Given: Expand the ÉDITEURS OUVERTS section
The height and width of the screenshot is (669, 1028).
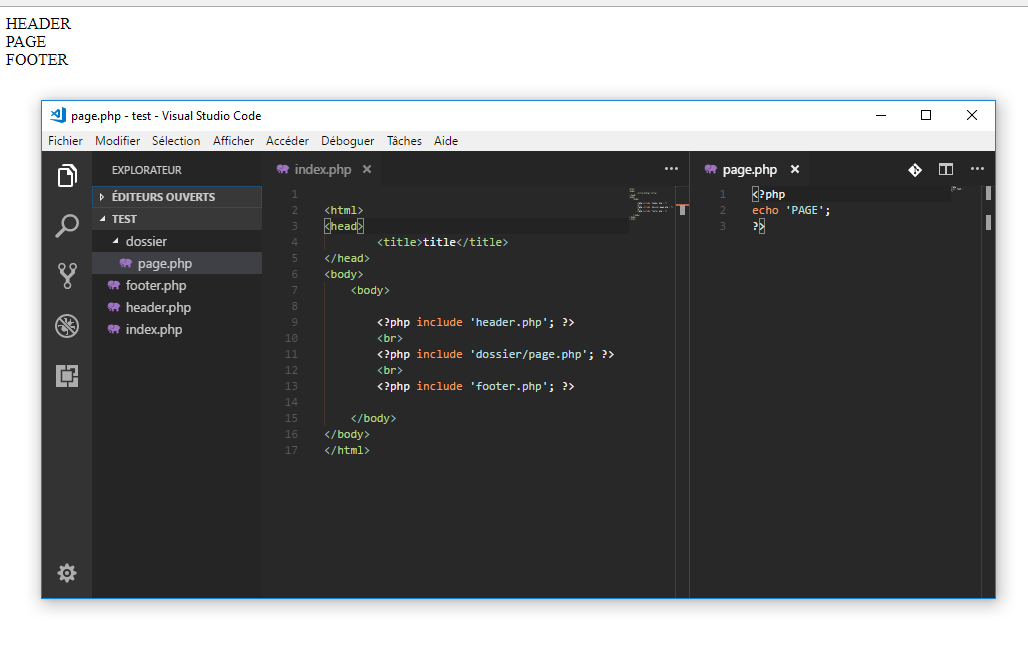Looking at the screenshot, I should pos(177,197).
